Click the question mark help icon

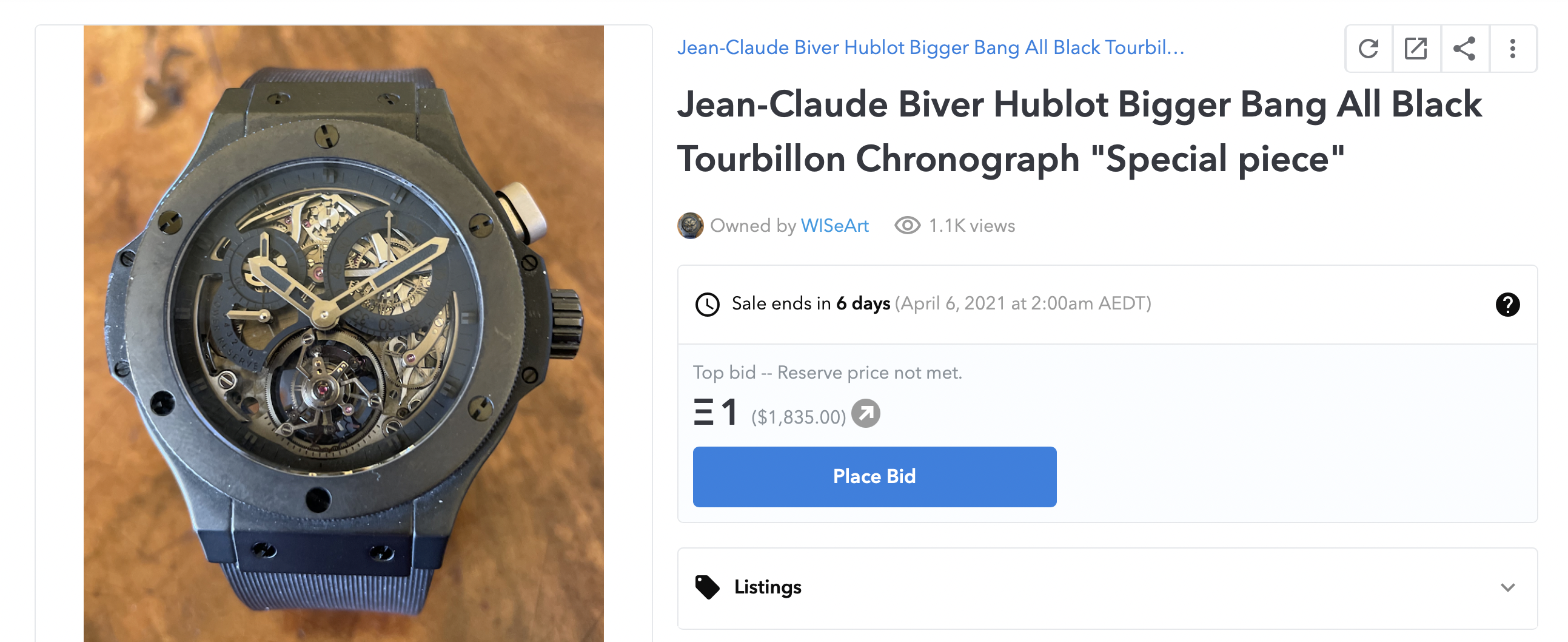[x=1508, y=304]
